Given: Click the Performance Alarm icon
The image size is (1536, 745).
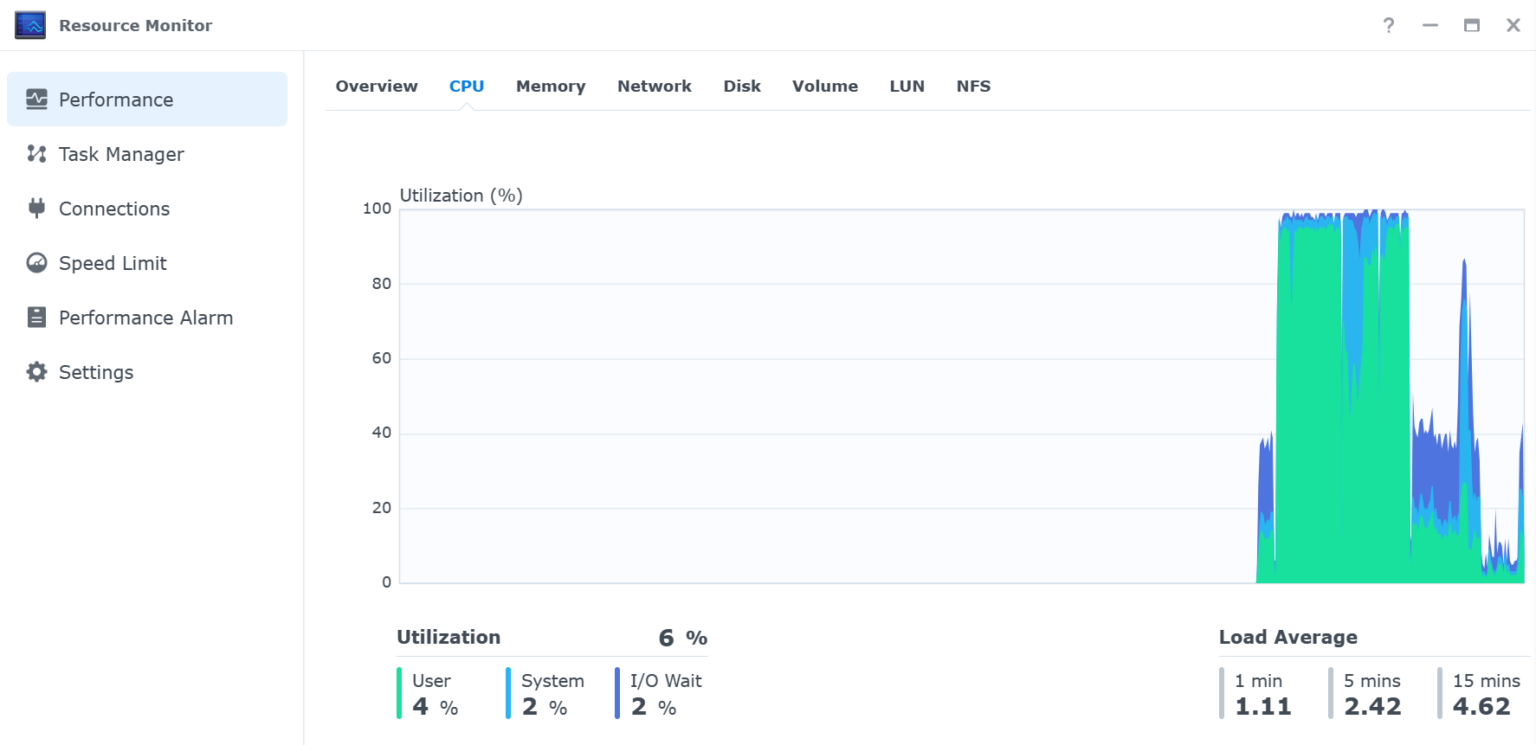Looking at the screenshot, I should tap(37, 317).
